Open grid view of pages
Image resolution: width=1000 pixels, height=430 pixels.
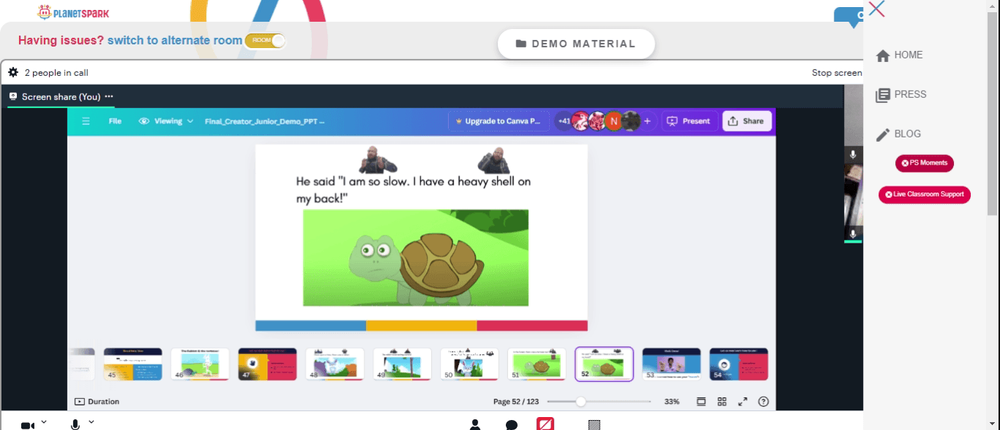(722, 402)
